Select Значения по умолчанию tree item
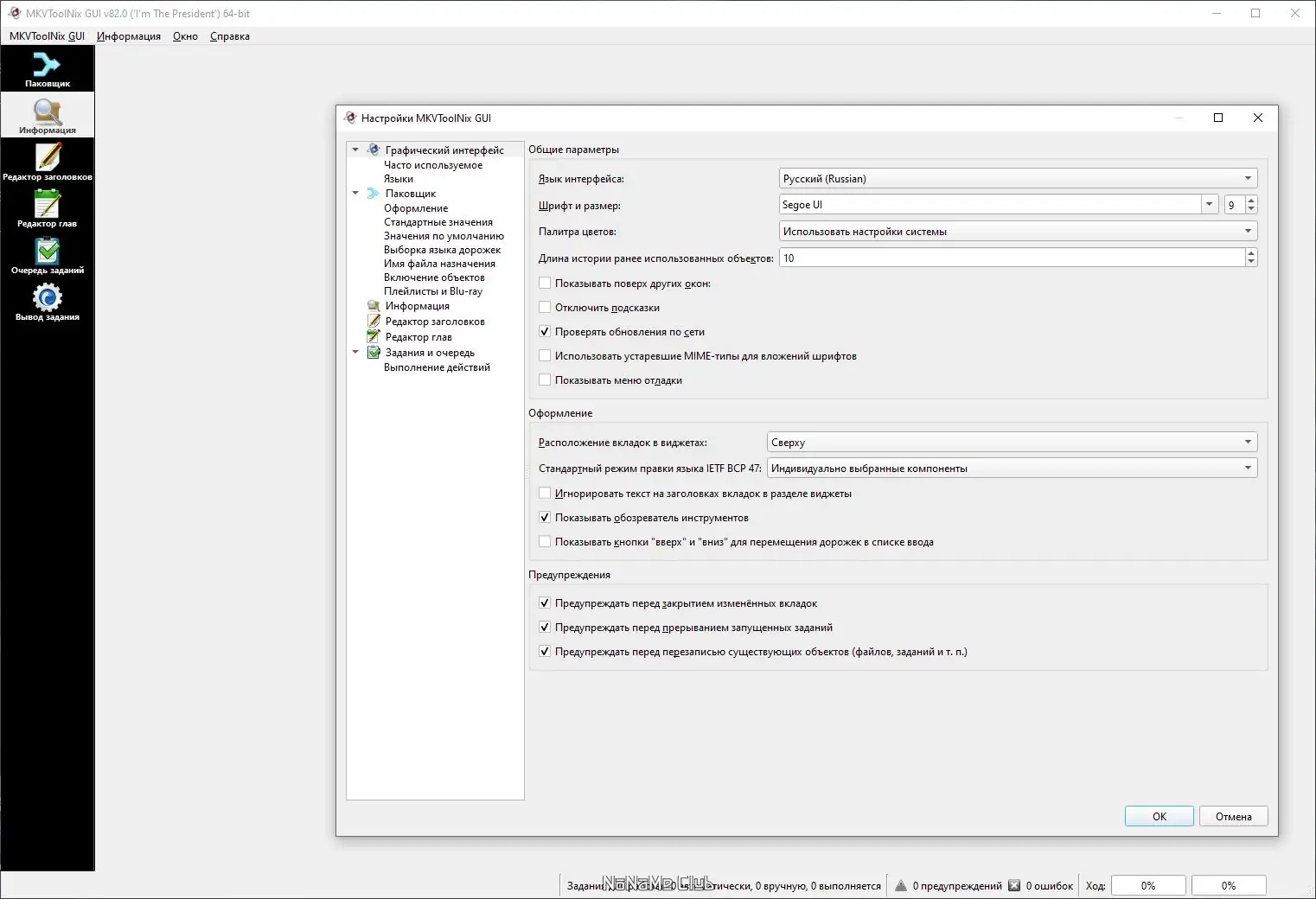 pos(444,236)
